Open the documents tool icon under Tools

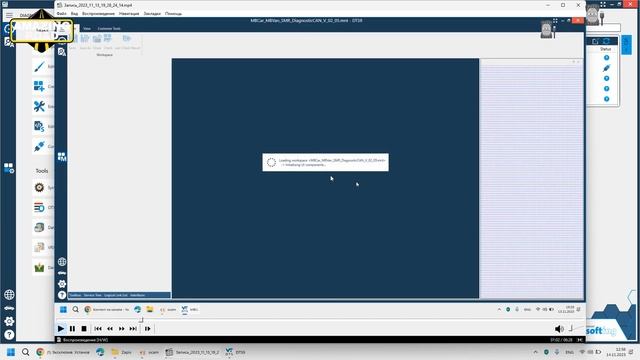[x=39, y=247]
